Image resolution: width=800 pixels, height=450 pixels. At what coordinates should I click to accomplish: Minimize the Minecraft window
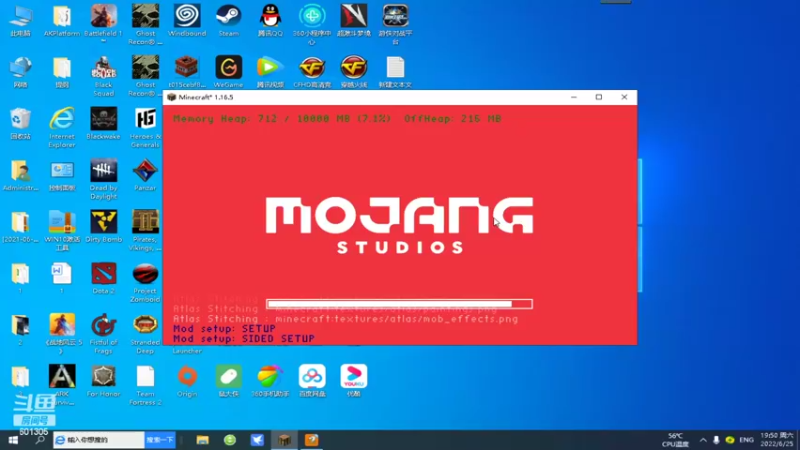point(573,97)
